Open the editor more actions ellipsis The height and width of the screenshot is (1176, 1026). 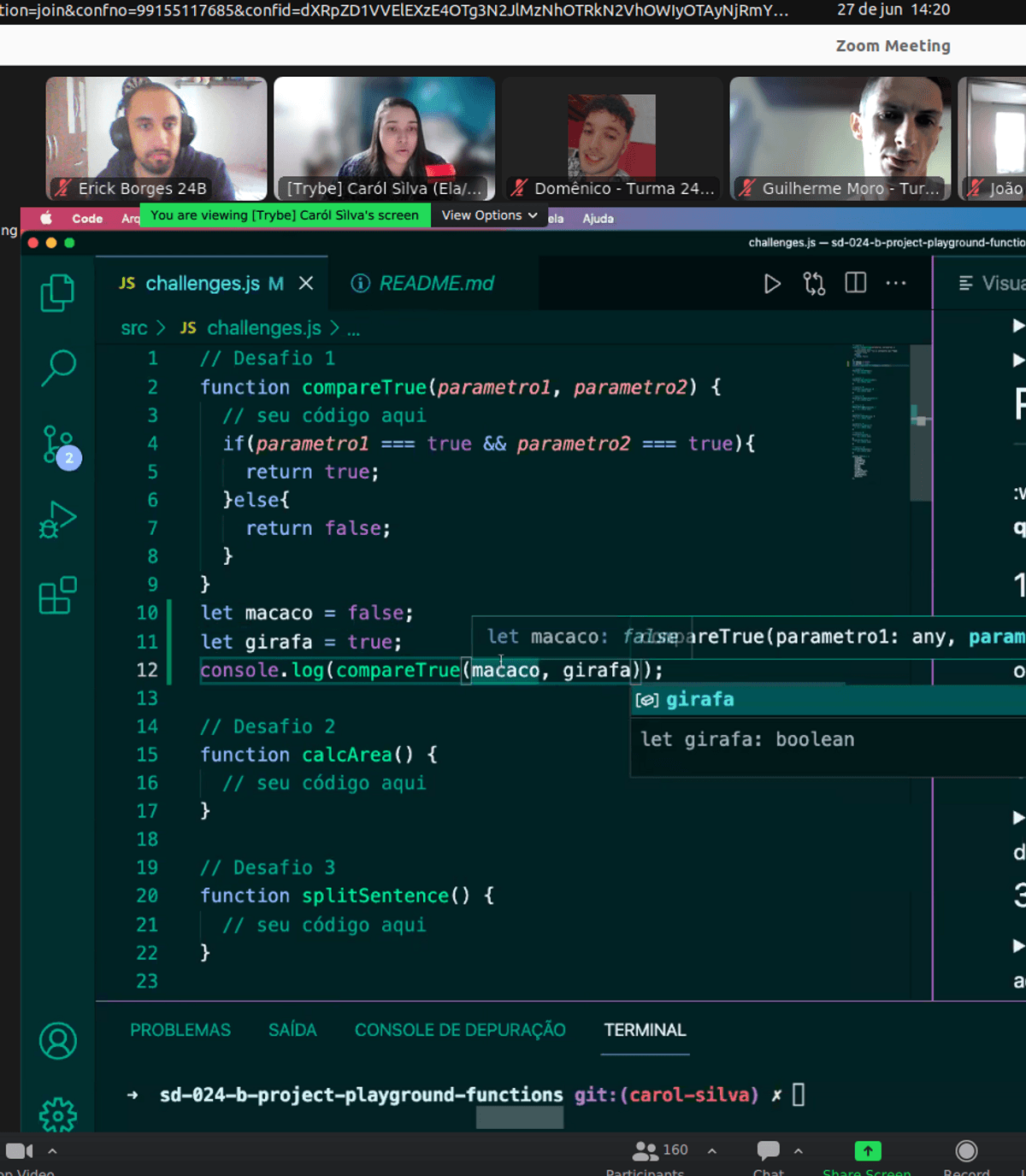pyautogui.click(x=895, y=284)
